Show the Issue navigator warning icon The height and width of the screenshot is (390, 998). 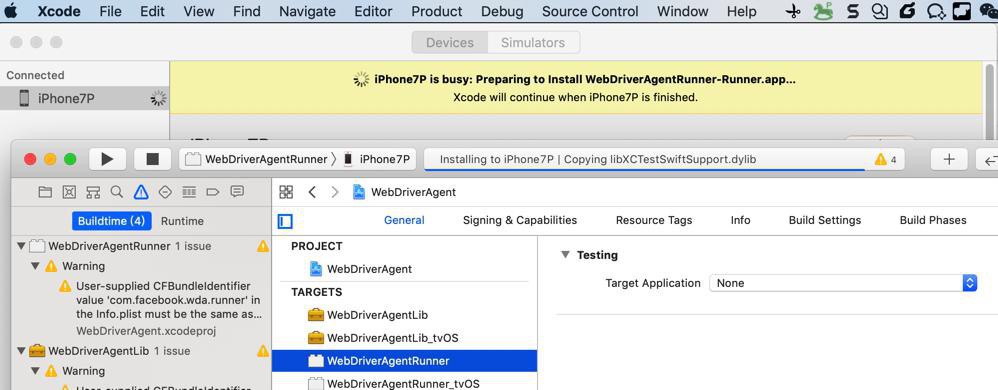coord(141,192)
